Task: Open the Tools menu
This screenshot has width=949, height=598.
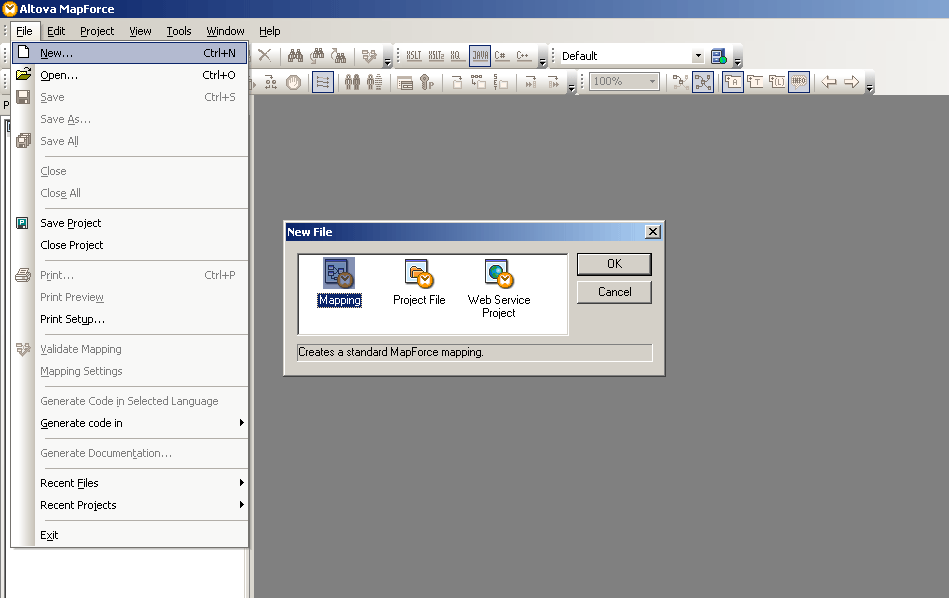Action: [179, 31]
